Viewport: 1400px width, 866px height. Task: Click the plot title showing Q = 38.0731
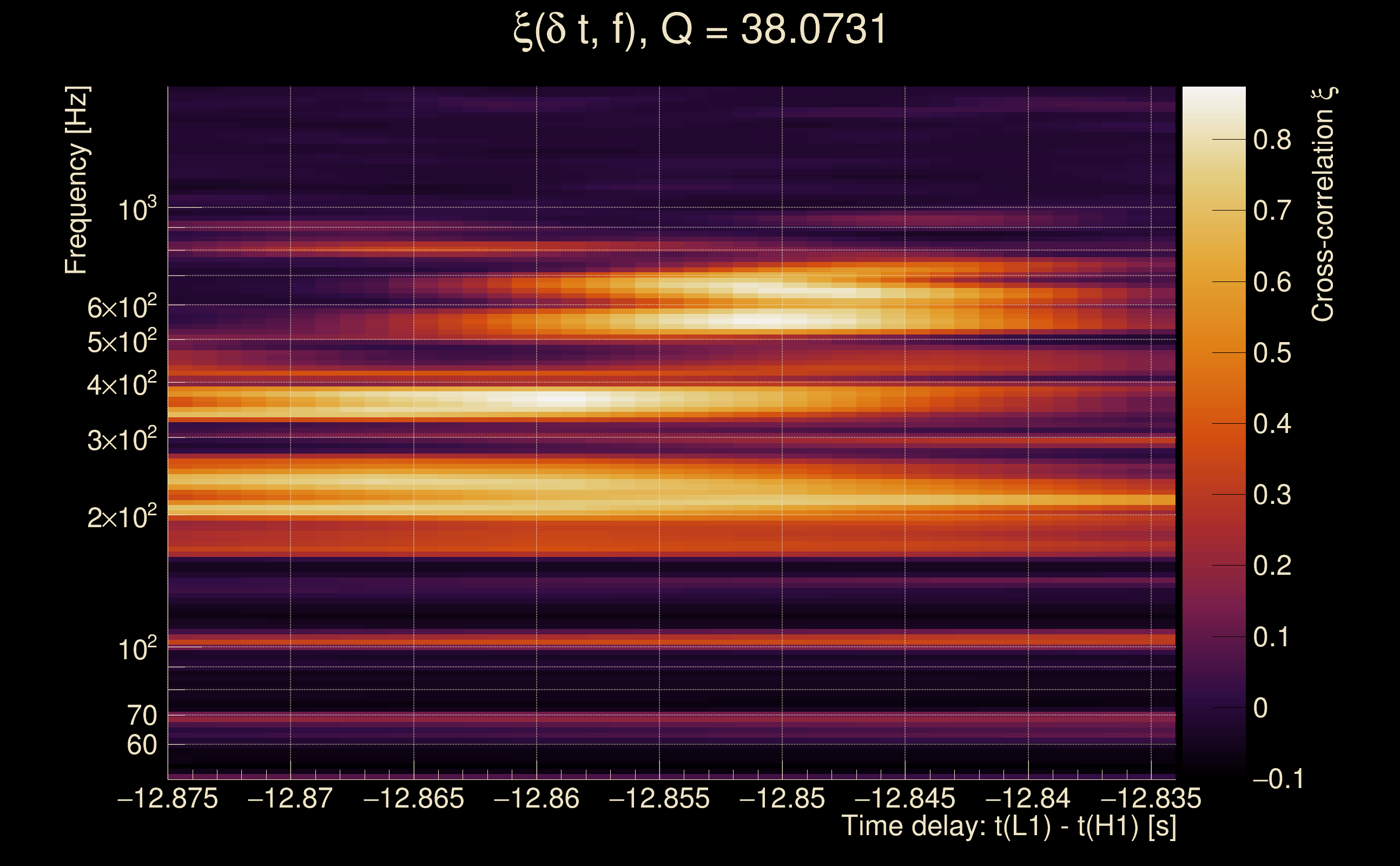[x=699, y=30]
